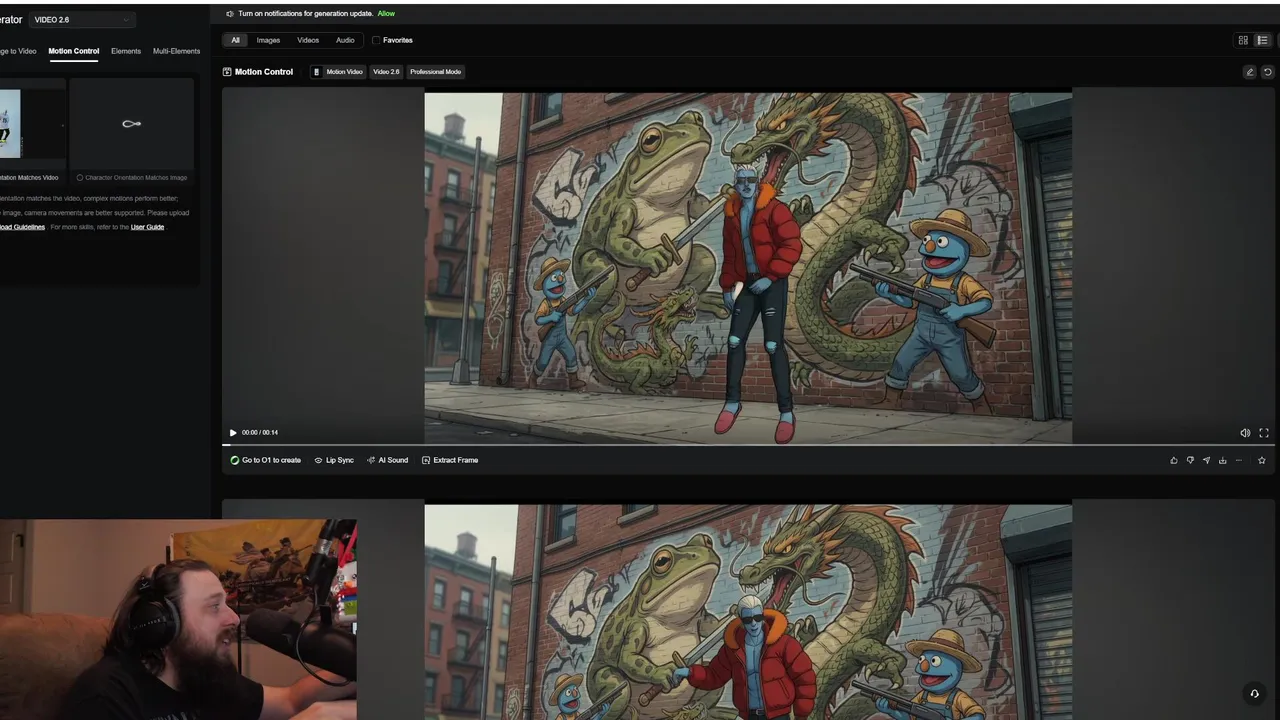Click the edit pencil icon for Motion Control

pyautogui.click(x=1249, y=72)
